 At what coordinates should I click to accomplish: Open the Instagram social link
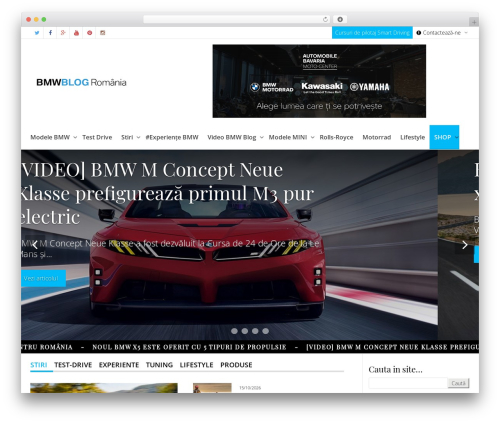(x=103, y=33)
